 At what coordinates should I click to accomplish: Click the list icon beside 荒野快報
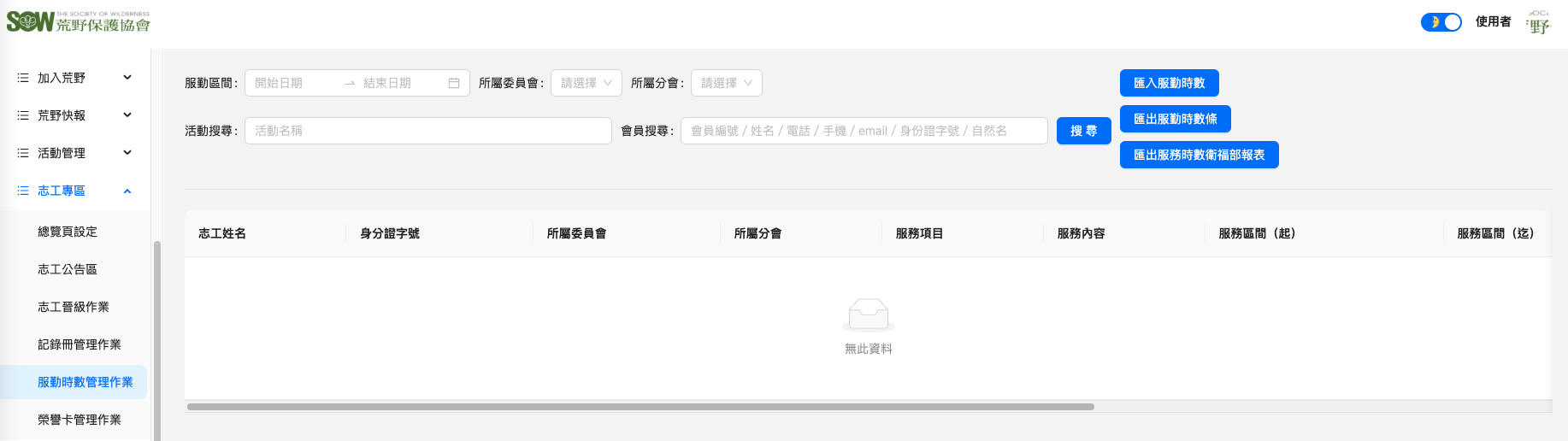click(23, 115)
